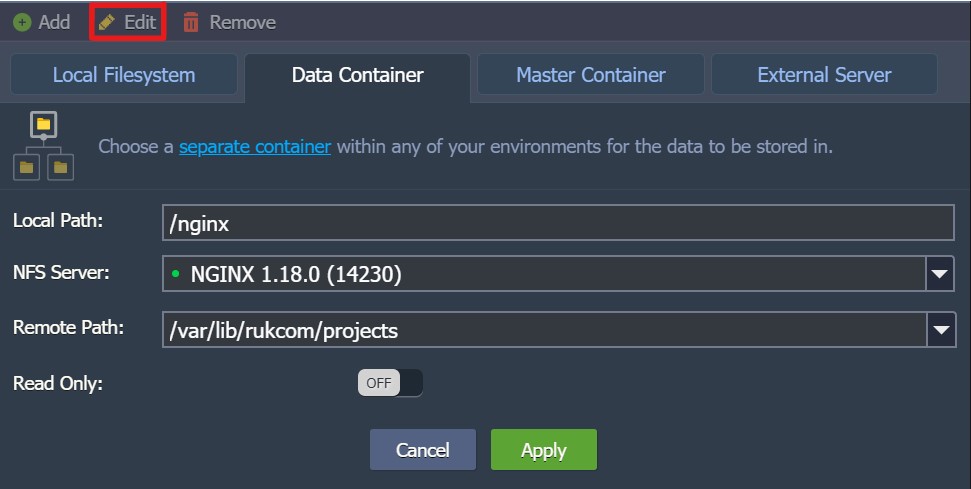Click the data container folder tree icon
This screenshot has width=971, height=489.
[43, 146]
